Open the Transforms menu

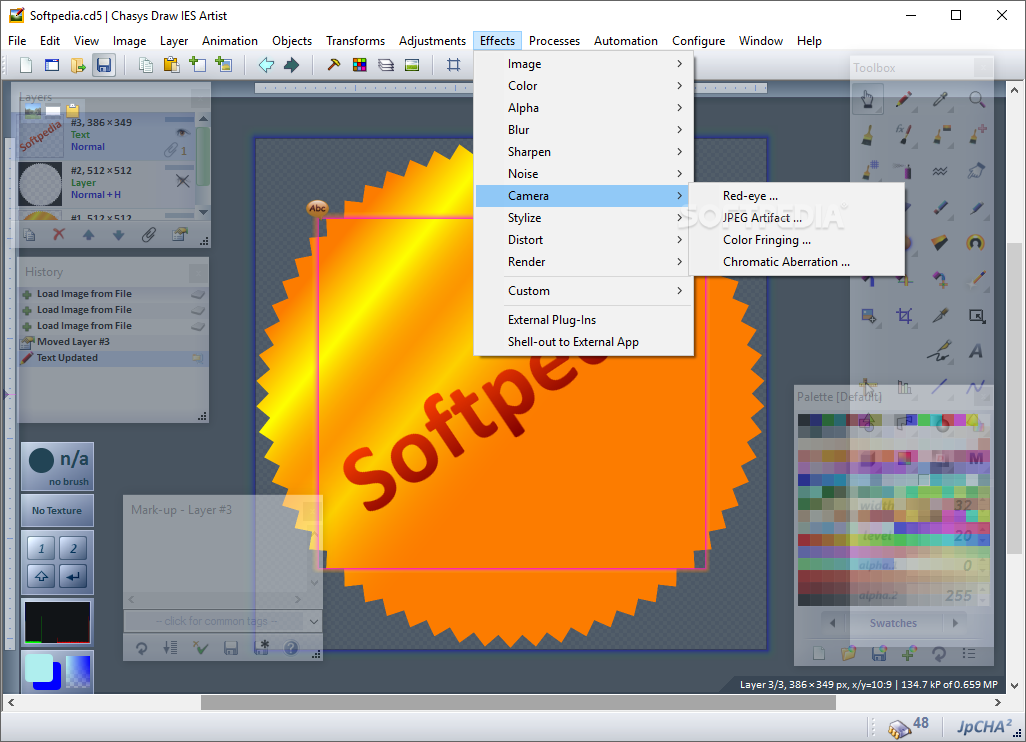coord(355,41)
